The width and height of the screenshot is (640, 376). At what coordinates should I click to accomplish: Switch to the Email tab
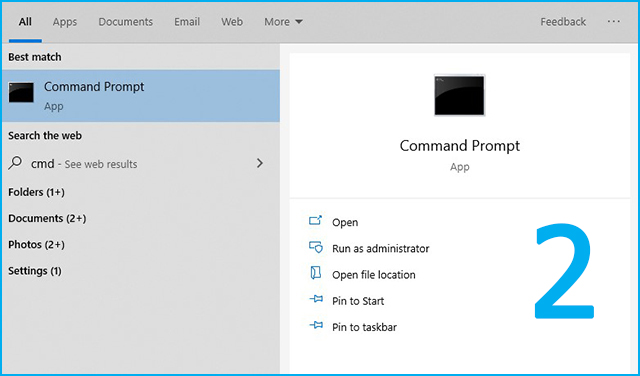coord(187,22)
